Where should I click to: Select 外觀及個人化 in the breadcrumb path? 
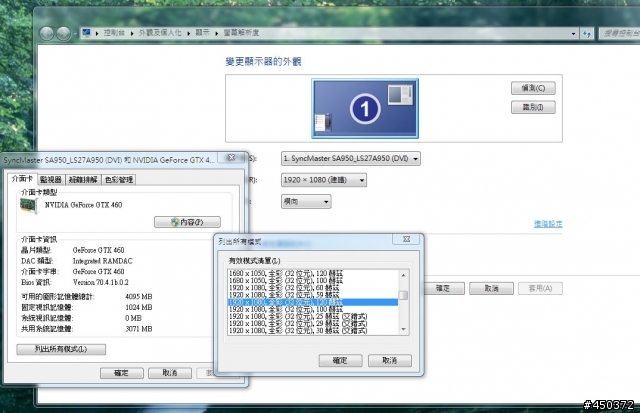coord(160,33)
